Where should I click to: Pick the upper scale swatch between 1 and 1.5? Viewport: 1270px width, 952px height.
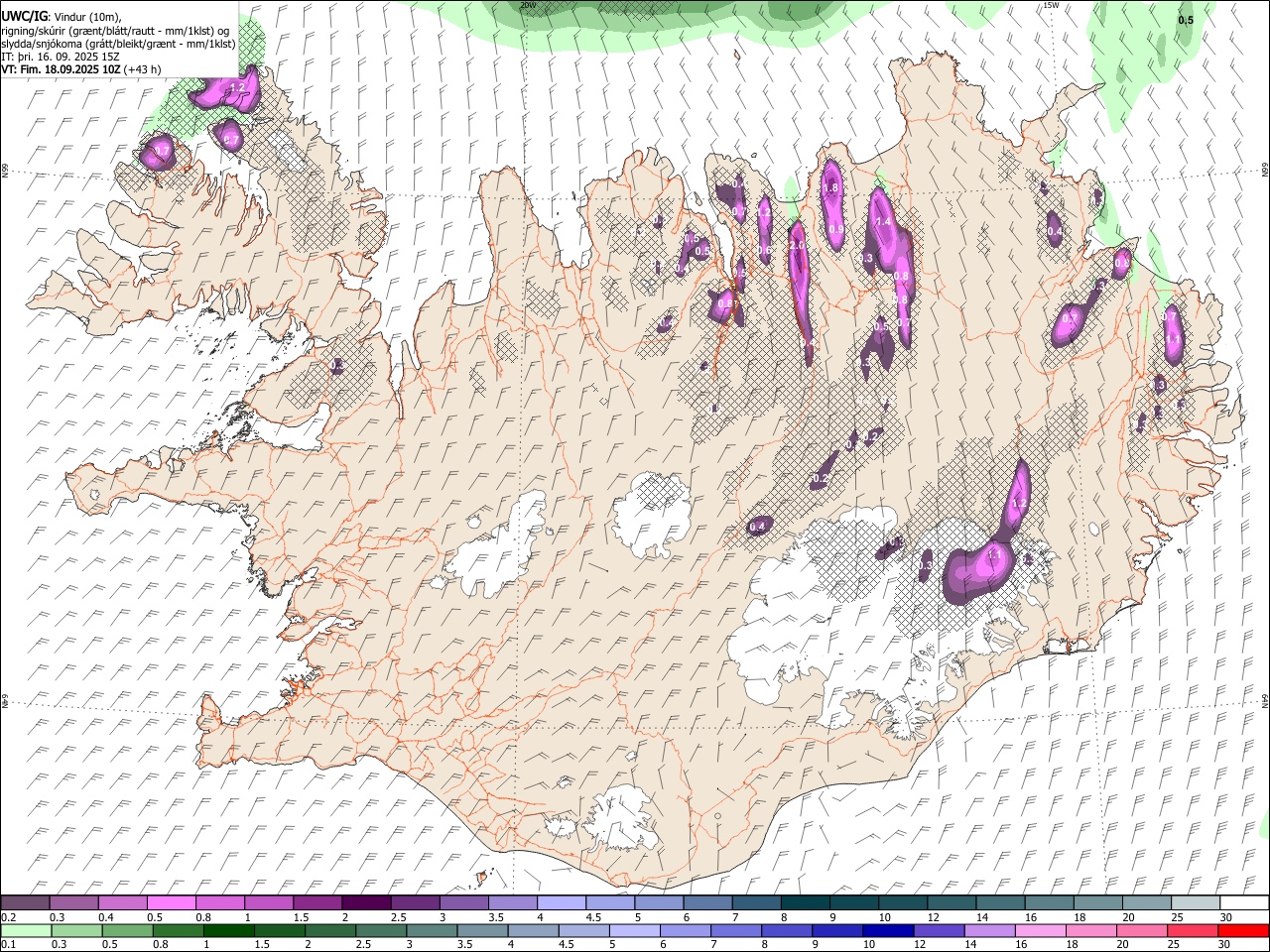[x=268, y=903]
